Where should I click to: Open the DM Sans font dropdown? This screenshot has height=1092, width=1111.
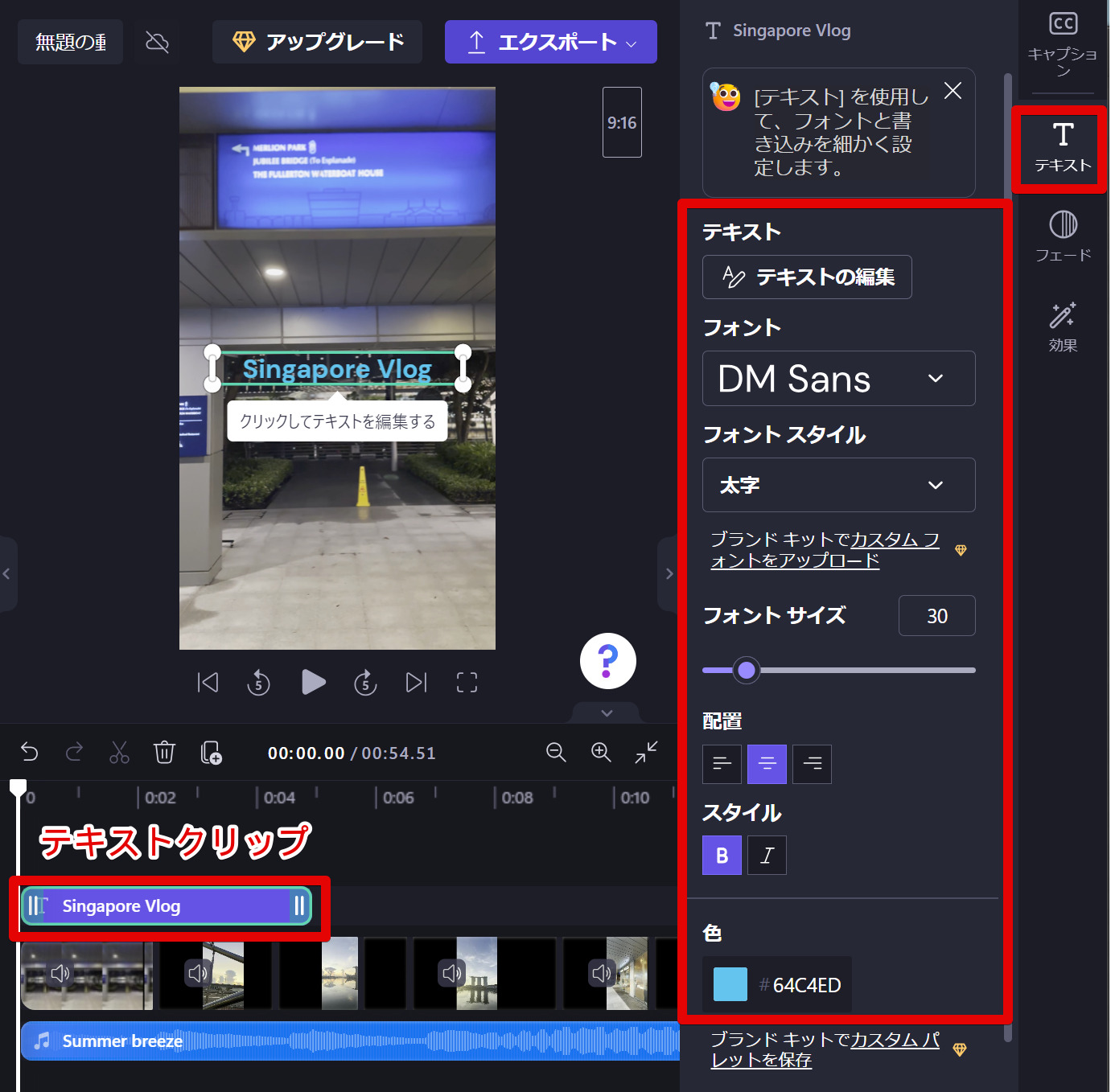pyautogui.click(x=838, y=378)
